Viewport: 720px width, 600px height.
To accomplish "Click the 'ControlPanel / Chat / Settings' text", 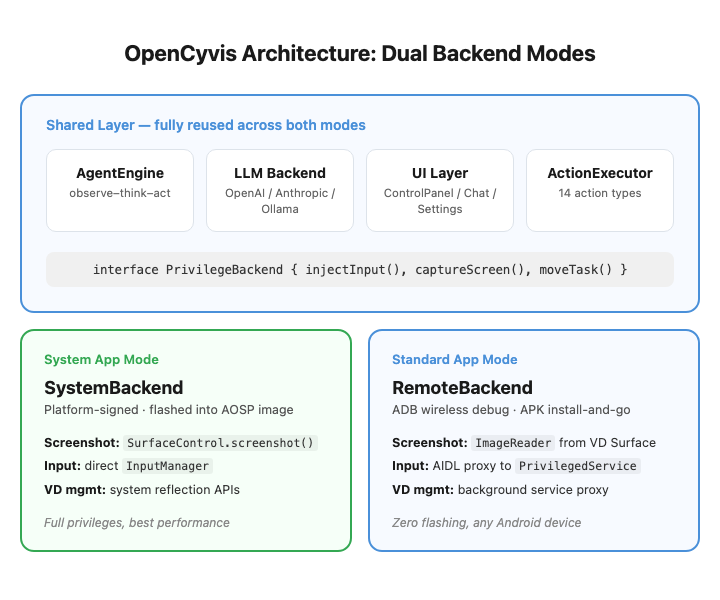I will [440, 201].
